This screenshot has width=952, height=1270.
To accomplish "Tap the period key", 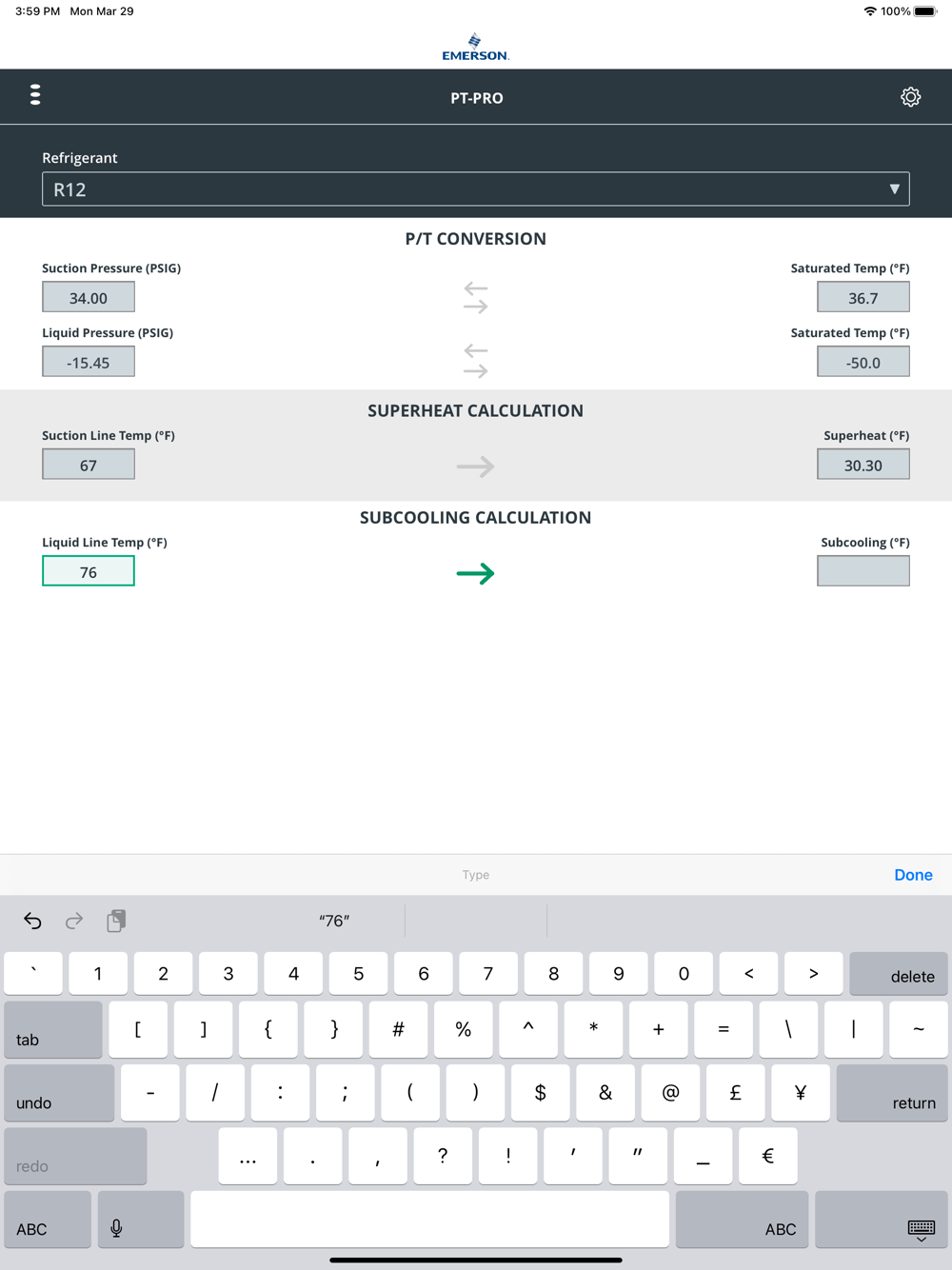I will point(312,1157).
